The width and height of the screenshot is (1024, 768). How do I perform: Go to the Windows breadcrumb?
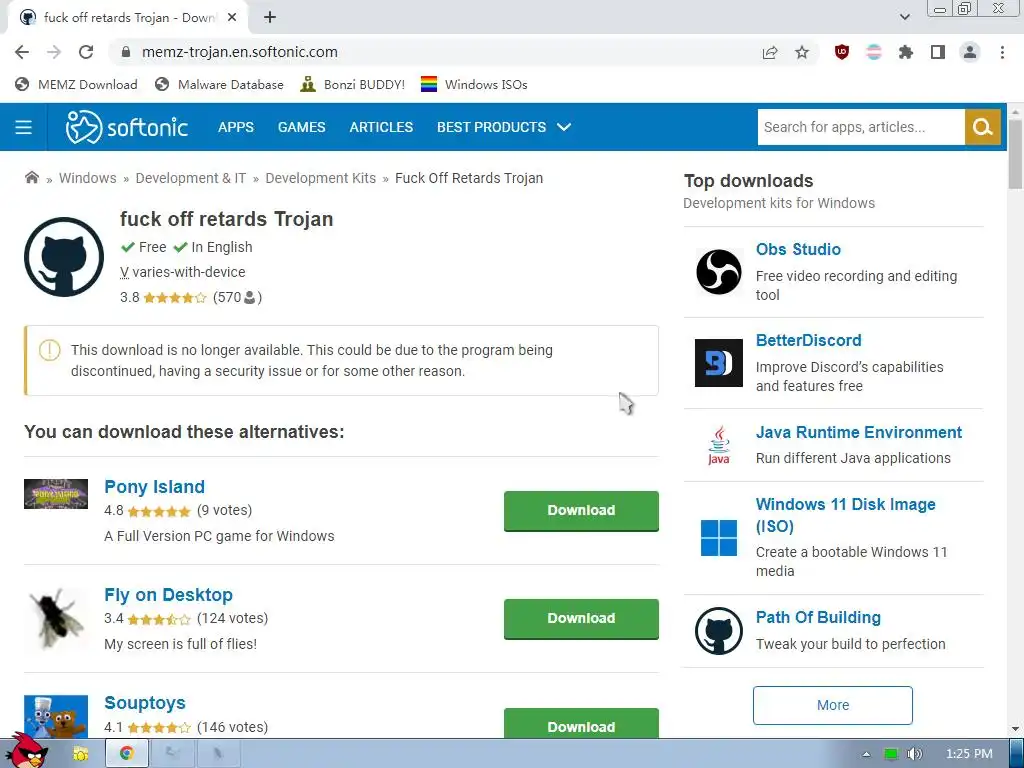click(x=88, y=178)
